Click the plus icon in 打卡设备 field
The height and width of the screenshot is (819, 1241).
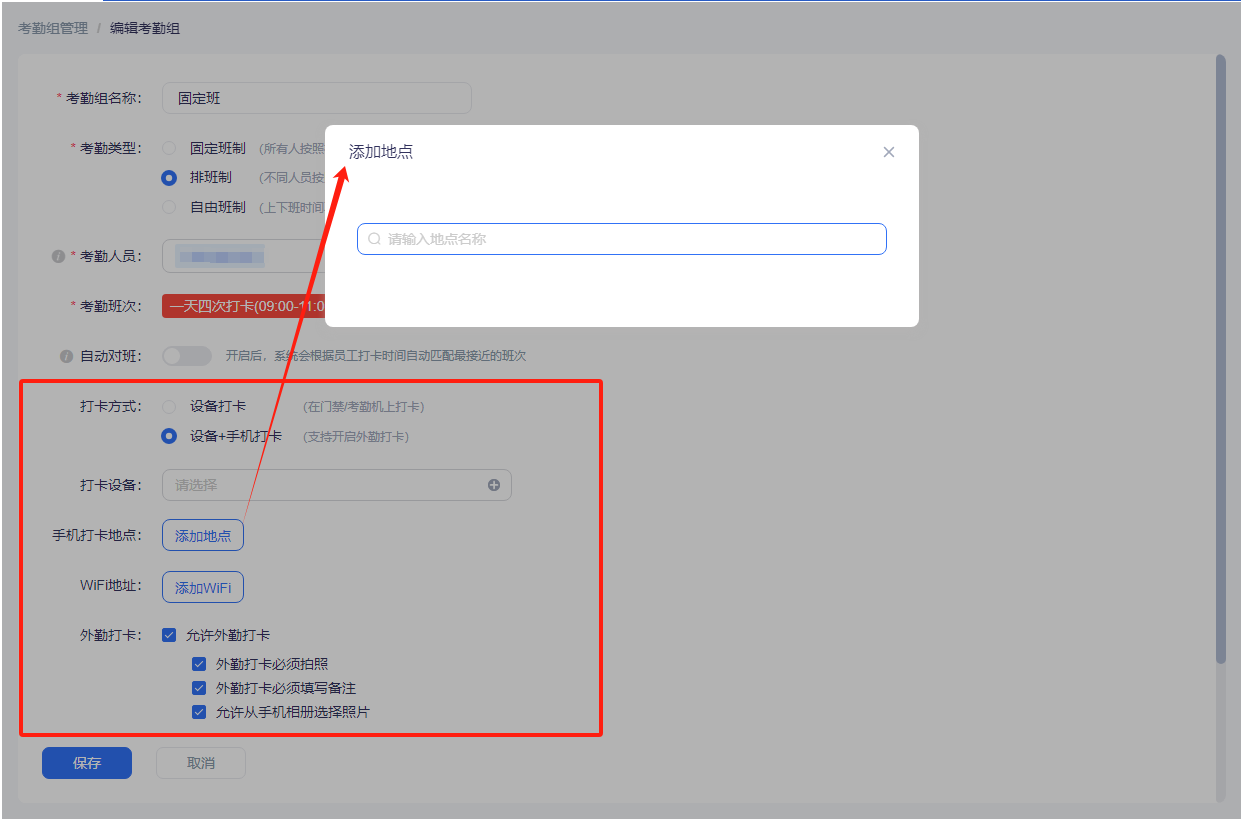494,485
